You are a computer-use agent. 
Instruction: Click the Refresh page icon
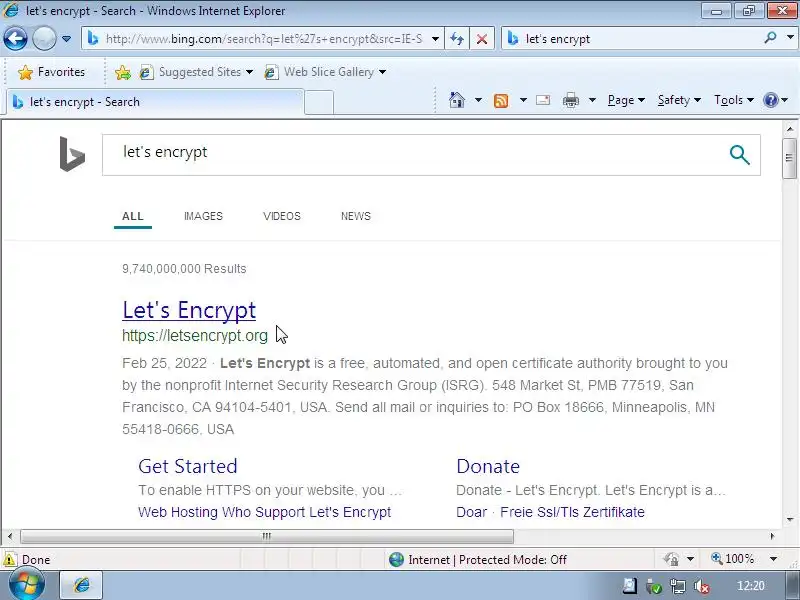(x=457, y=39)
